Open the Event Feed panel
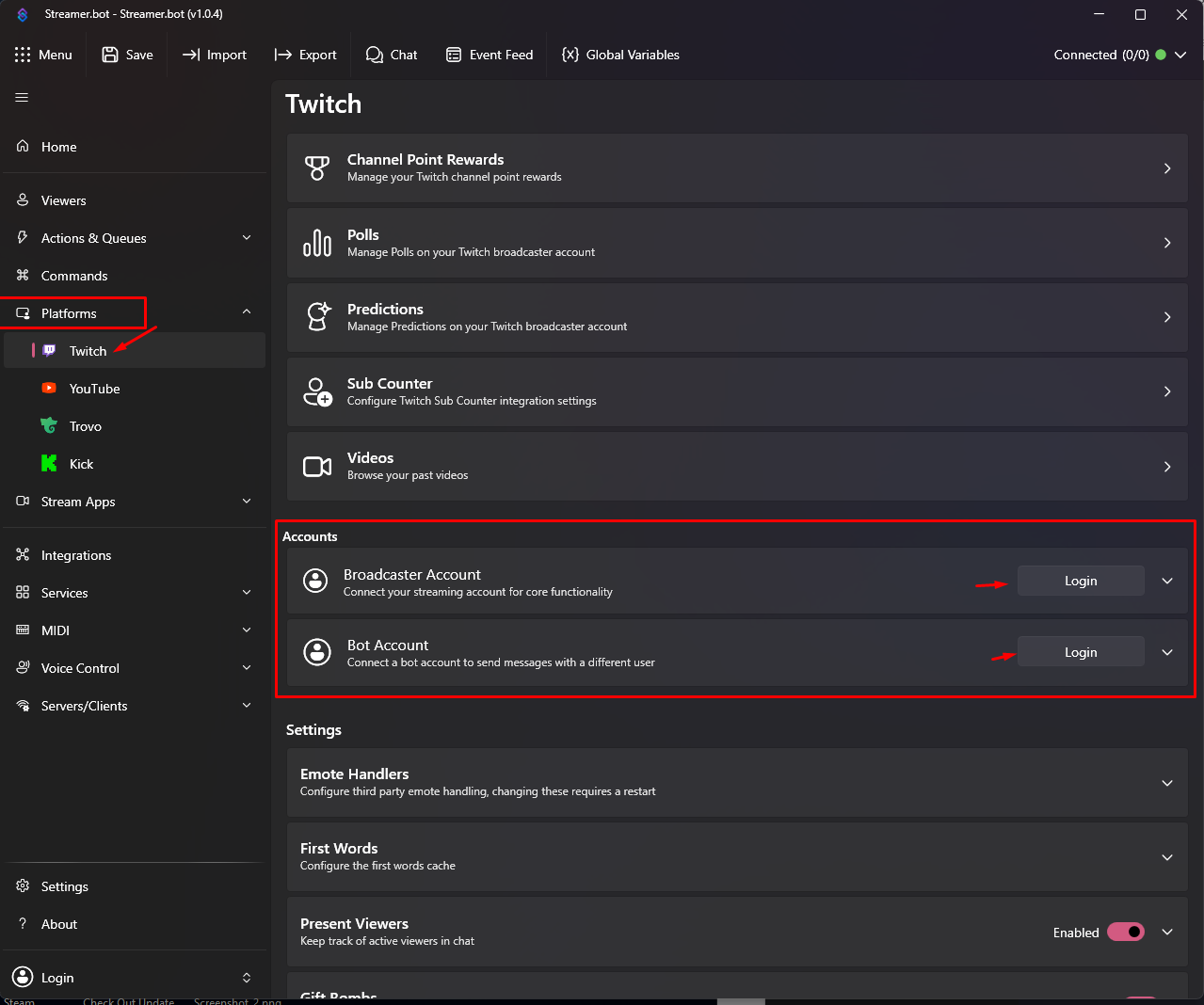 (x=490, y=55)
